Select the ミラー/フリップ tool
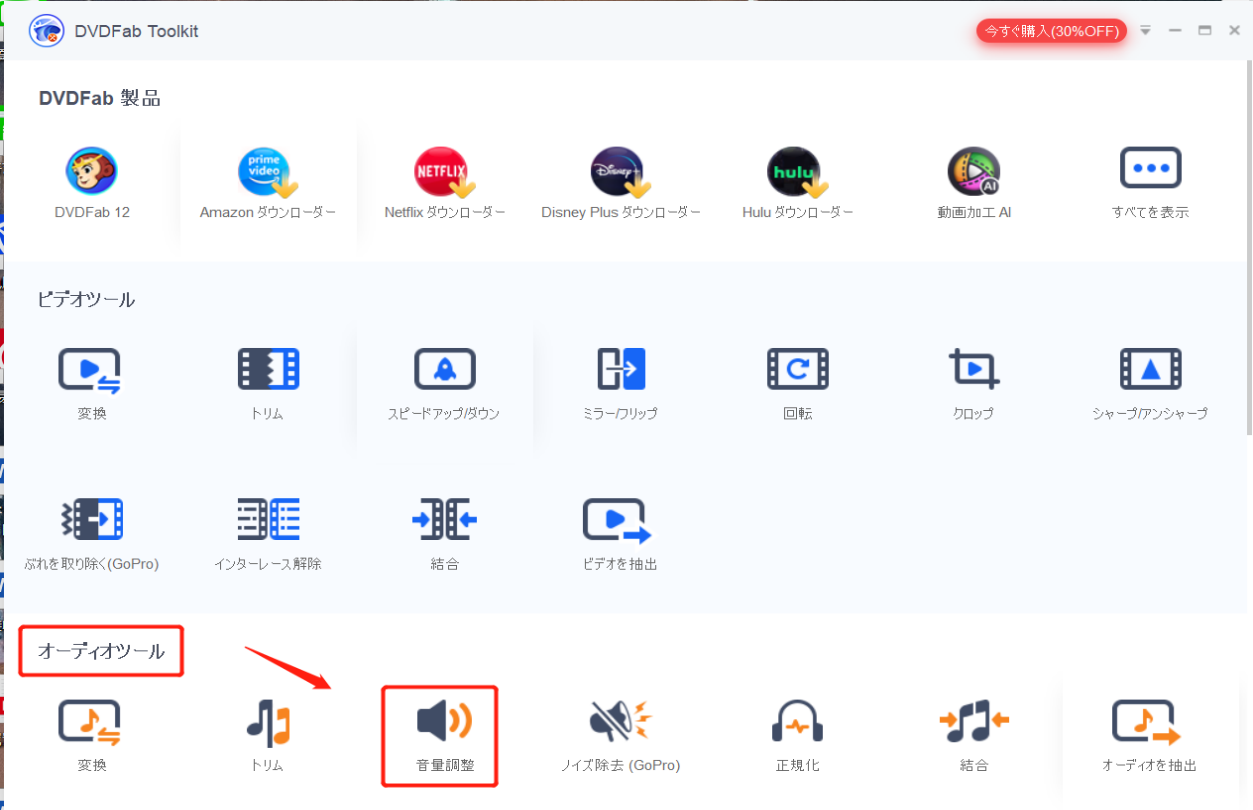1253x810 pixels. click(x=620, y=371)
